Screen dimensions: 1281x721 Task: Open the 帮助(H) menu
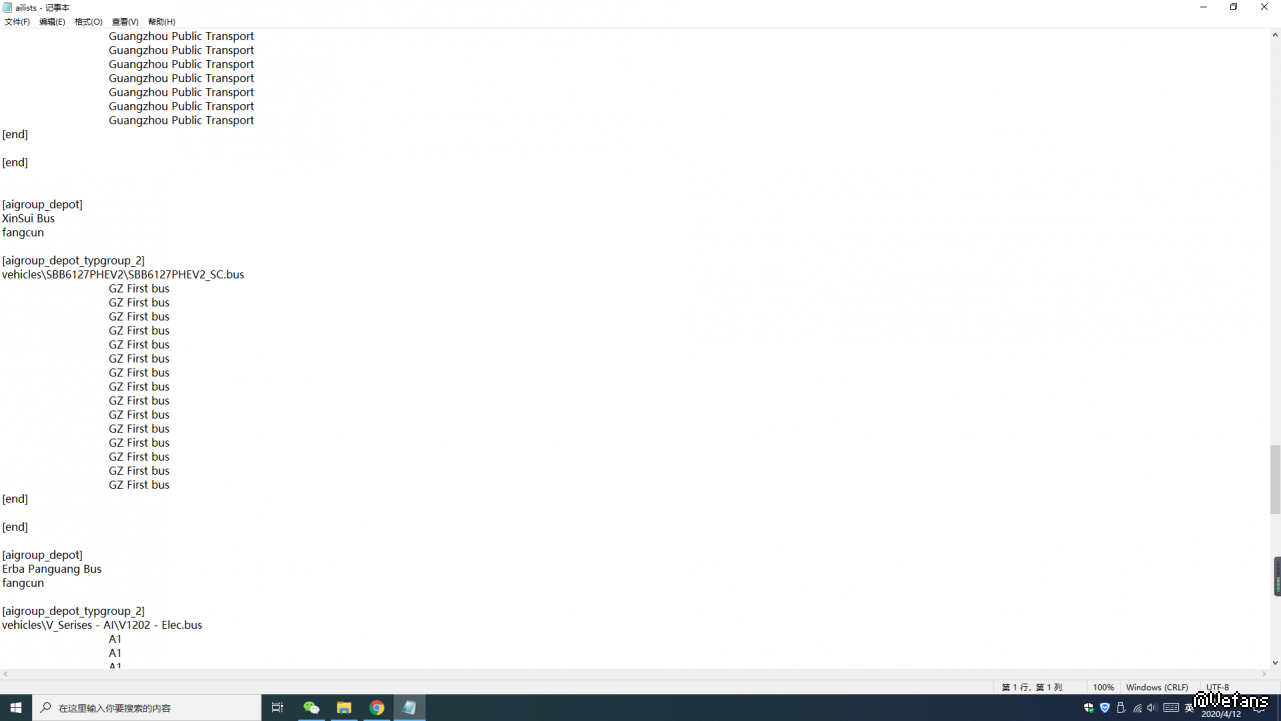(162, 22)
